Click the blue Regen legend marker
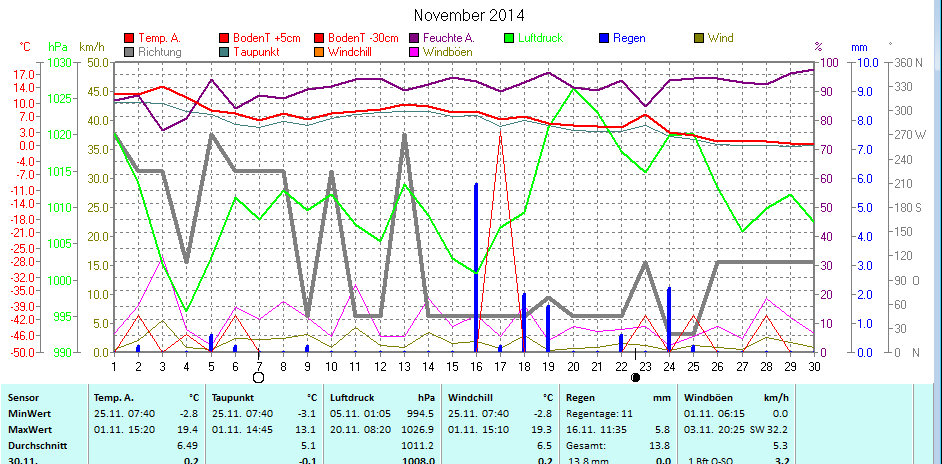 (604, 39)
